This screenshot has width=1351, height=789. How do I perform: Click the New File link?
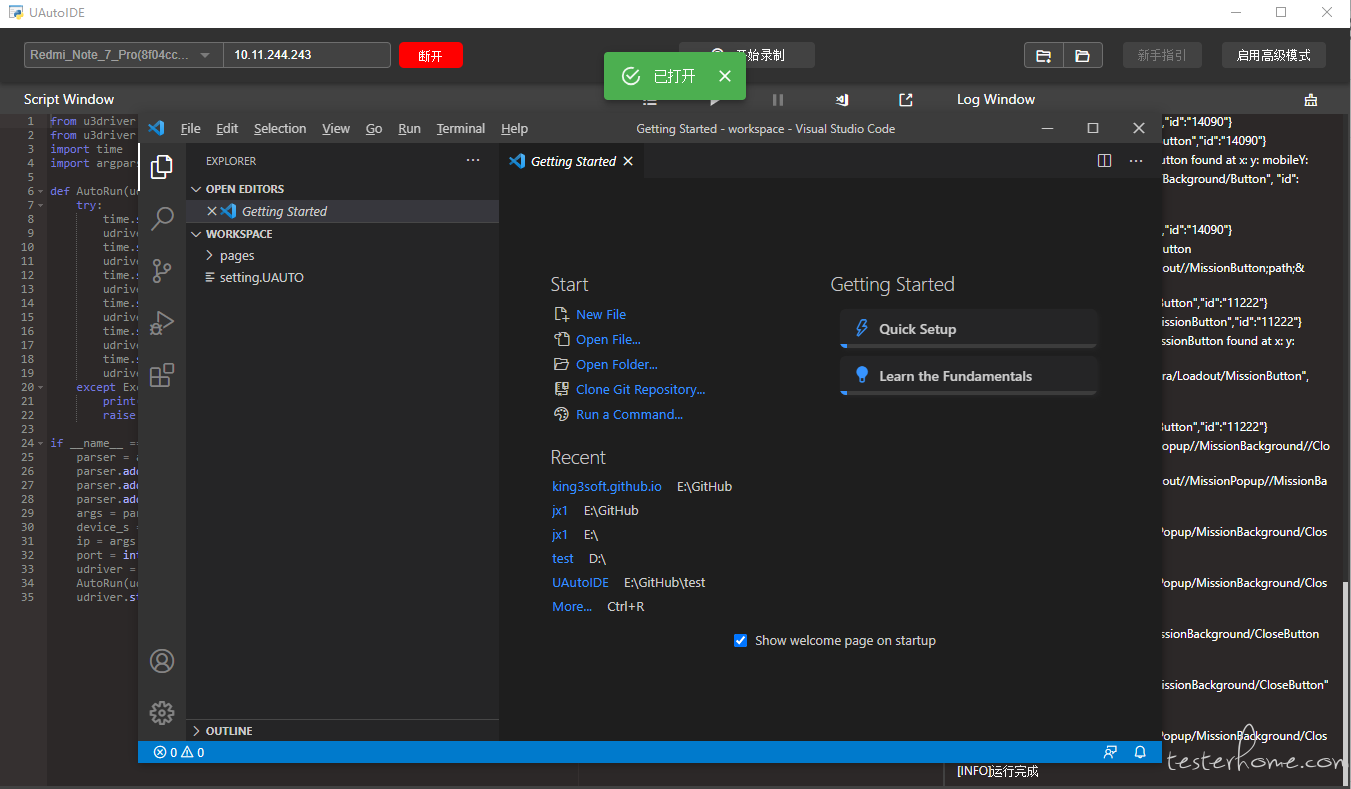point(601,314)
